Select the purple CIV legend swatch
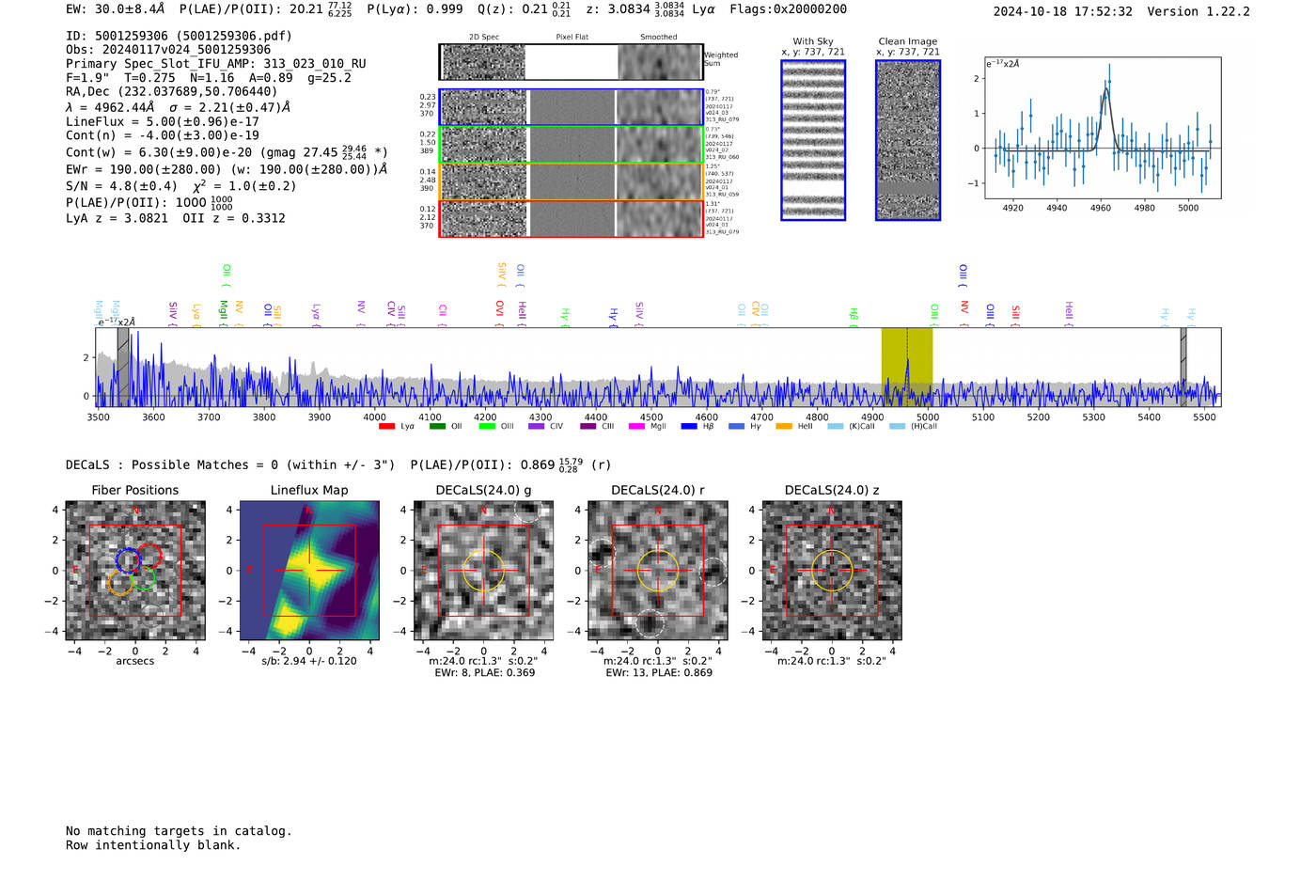 (536, 427)
